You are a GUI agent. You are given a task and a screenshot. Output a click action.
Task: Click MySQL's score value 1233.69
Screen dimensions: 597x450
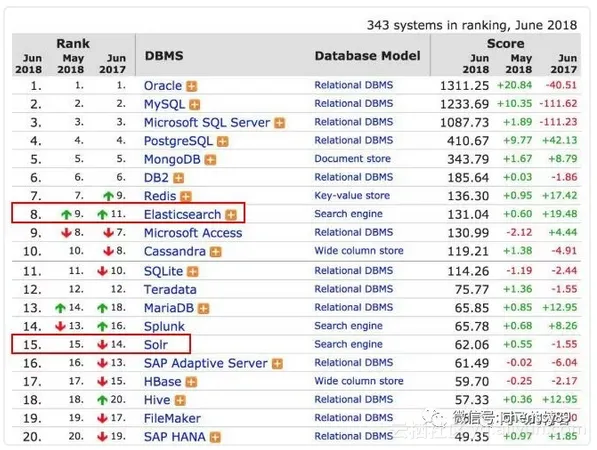click(x=464, y=104)
